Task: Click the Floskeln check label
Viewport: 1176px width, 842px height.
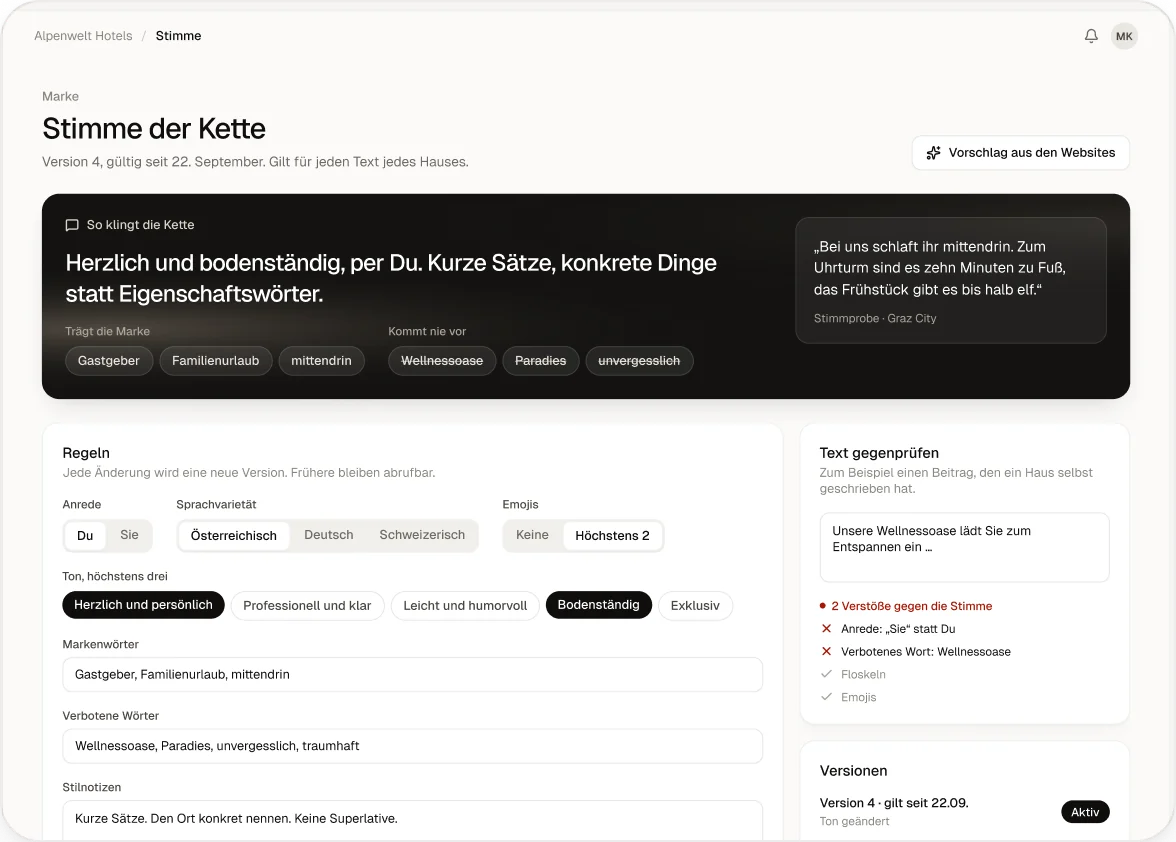Action: 863,674
